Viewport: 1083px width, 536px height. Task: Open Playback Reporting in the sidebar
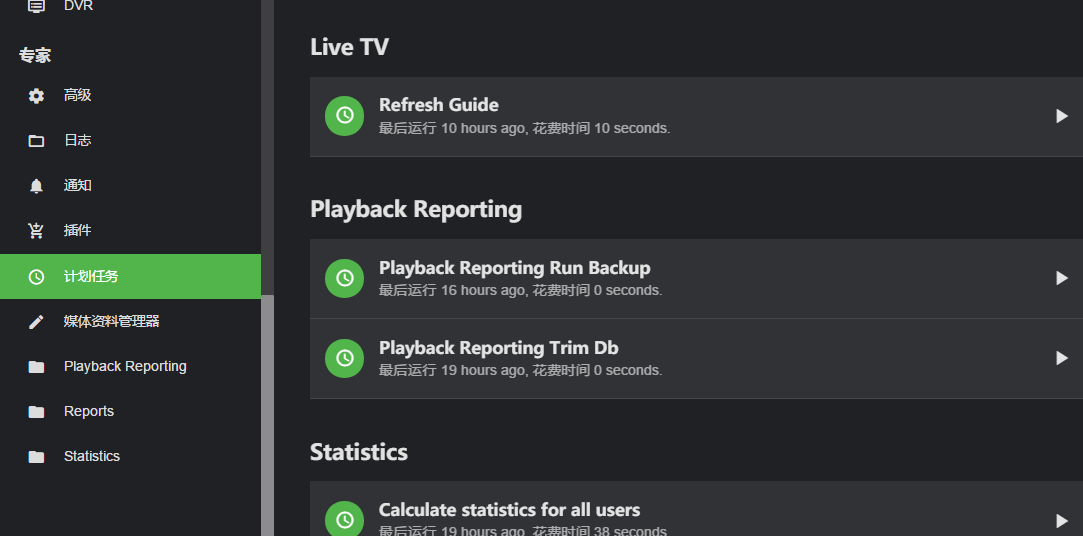pyautogui.click(x=125, y=366)
